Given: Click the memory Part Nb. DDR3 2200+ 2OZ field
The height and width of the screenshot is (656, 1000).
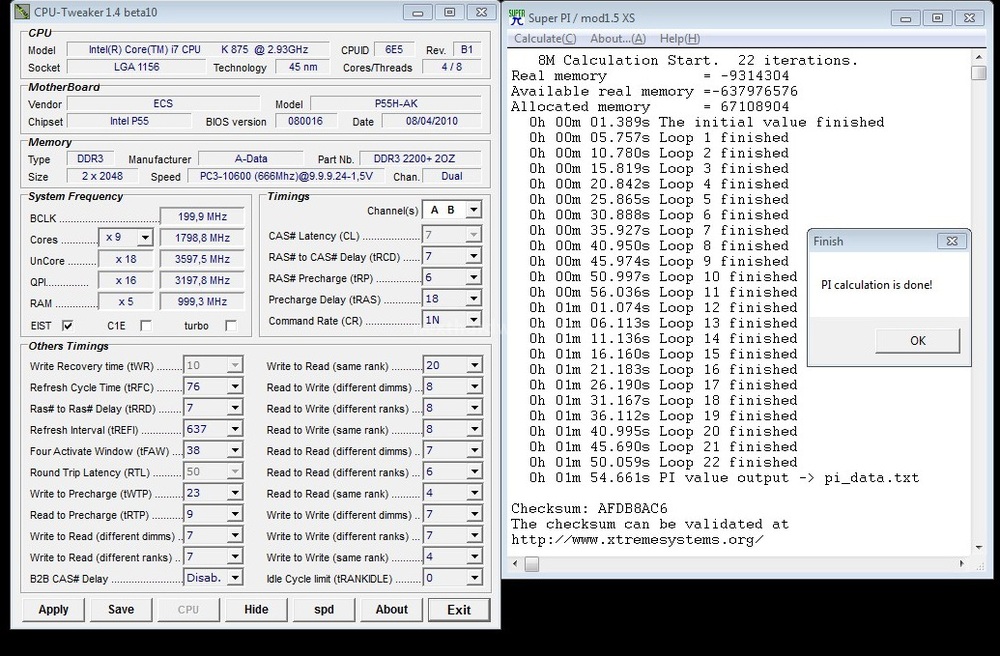Looking at the screenshot, I should tap(420, 159).
